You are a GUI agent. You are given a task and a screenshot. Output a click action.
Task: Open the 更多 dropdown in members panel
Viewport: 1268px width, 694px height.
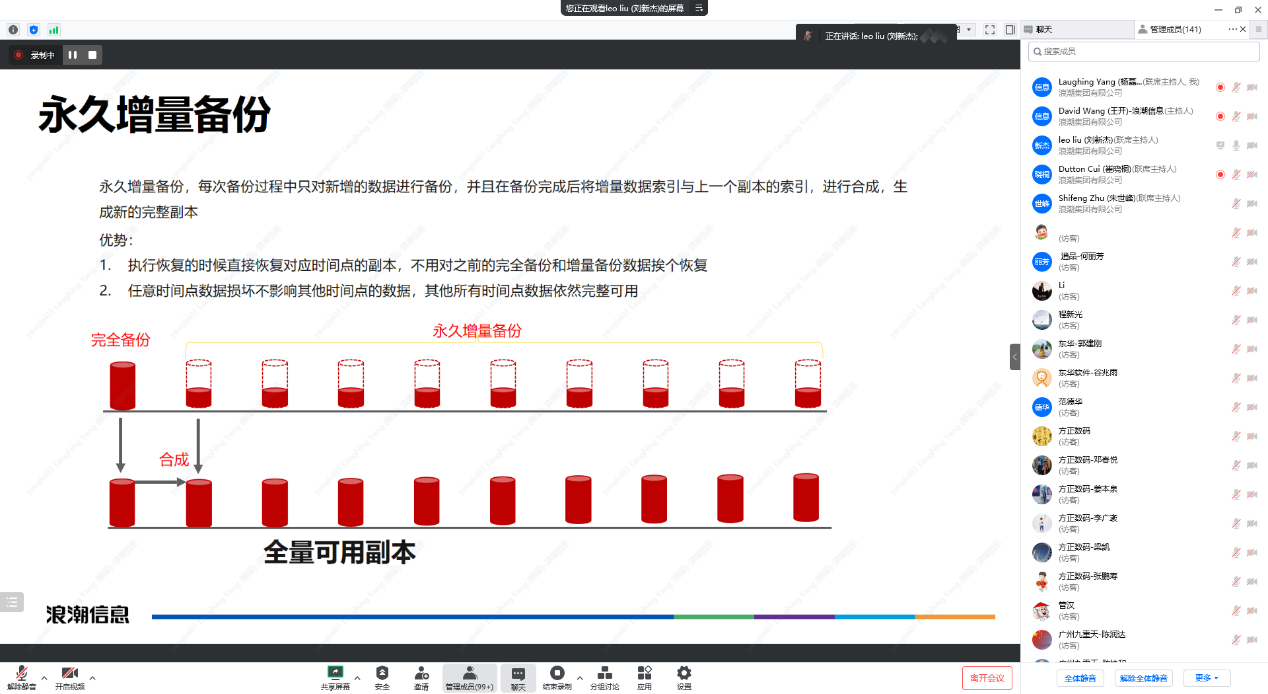click(x=1205, y=678)
